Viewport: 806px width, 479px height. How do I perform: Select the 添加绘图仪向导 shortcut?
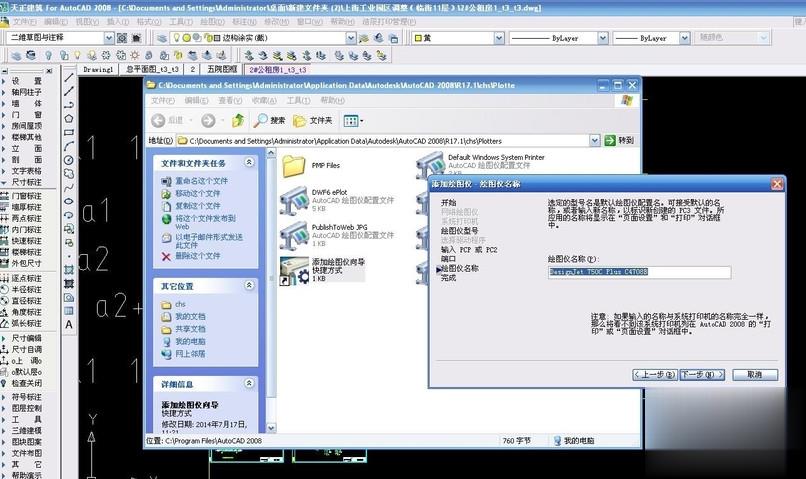point(322,270)
